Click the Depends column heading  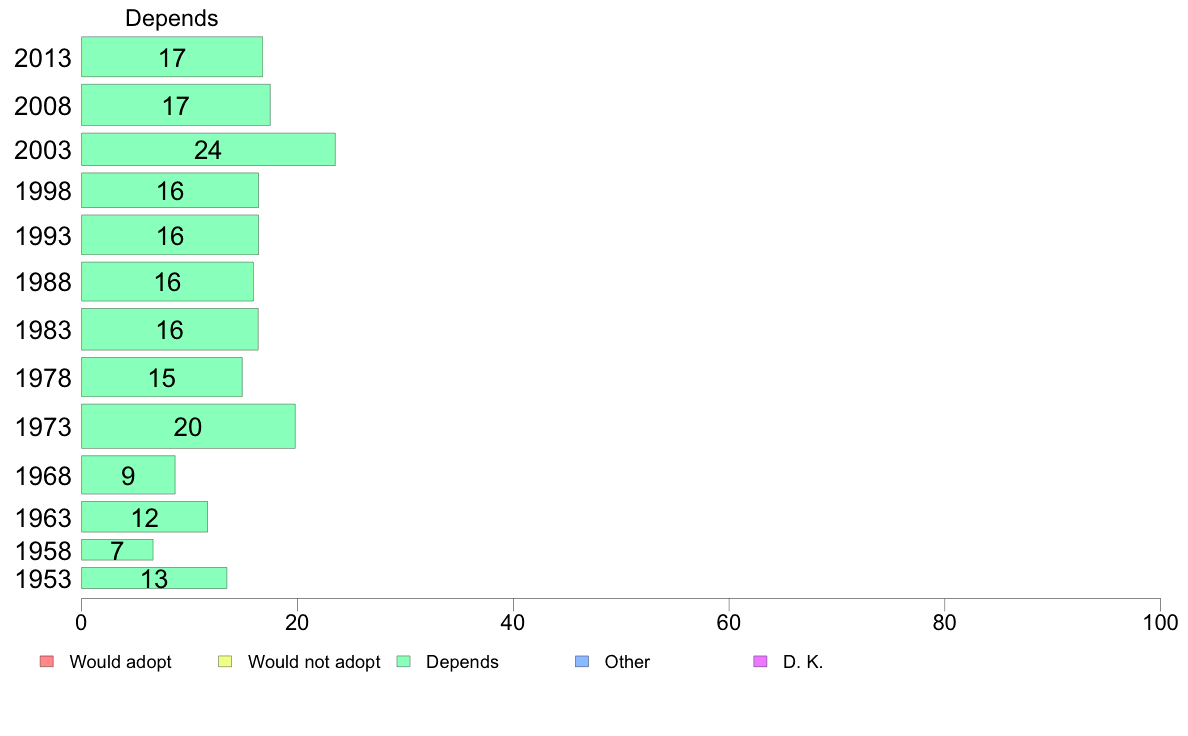pos(172,18)
